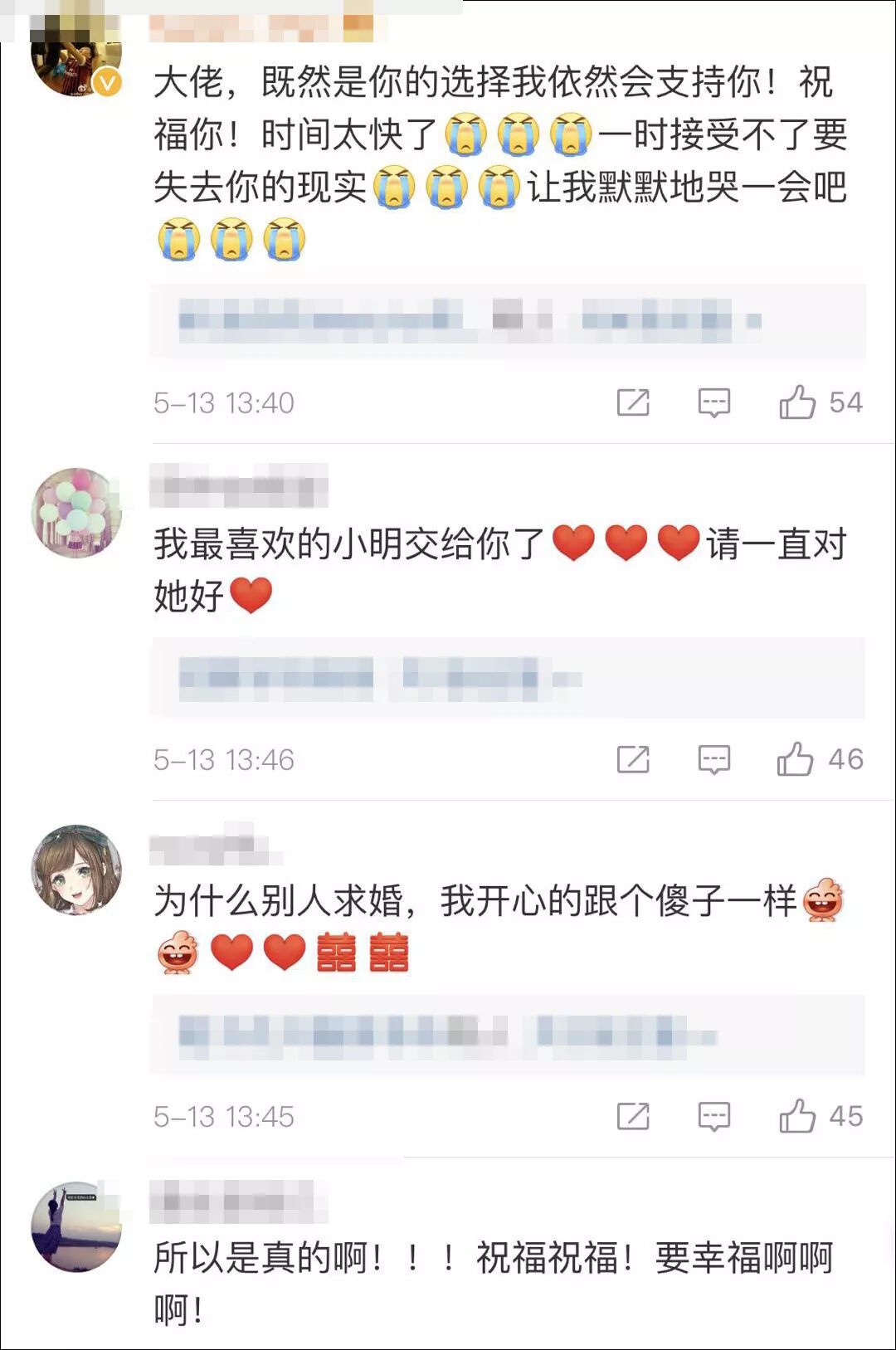Expand replies under the 13:46 comment
Image resolution: width=896 pixels, height=1350 pixels.
(x=508, y=678)
